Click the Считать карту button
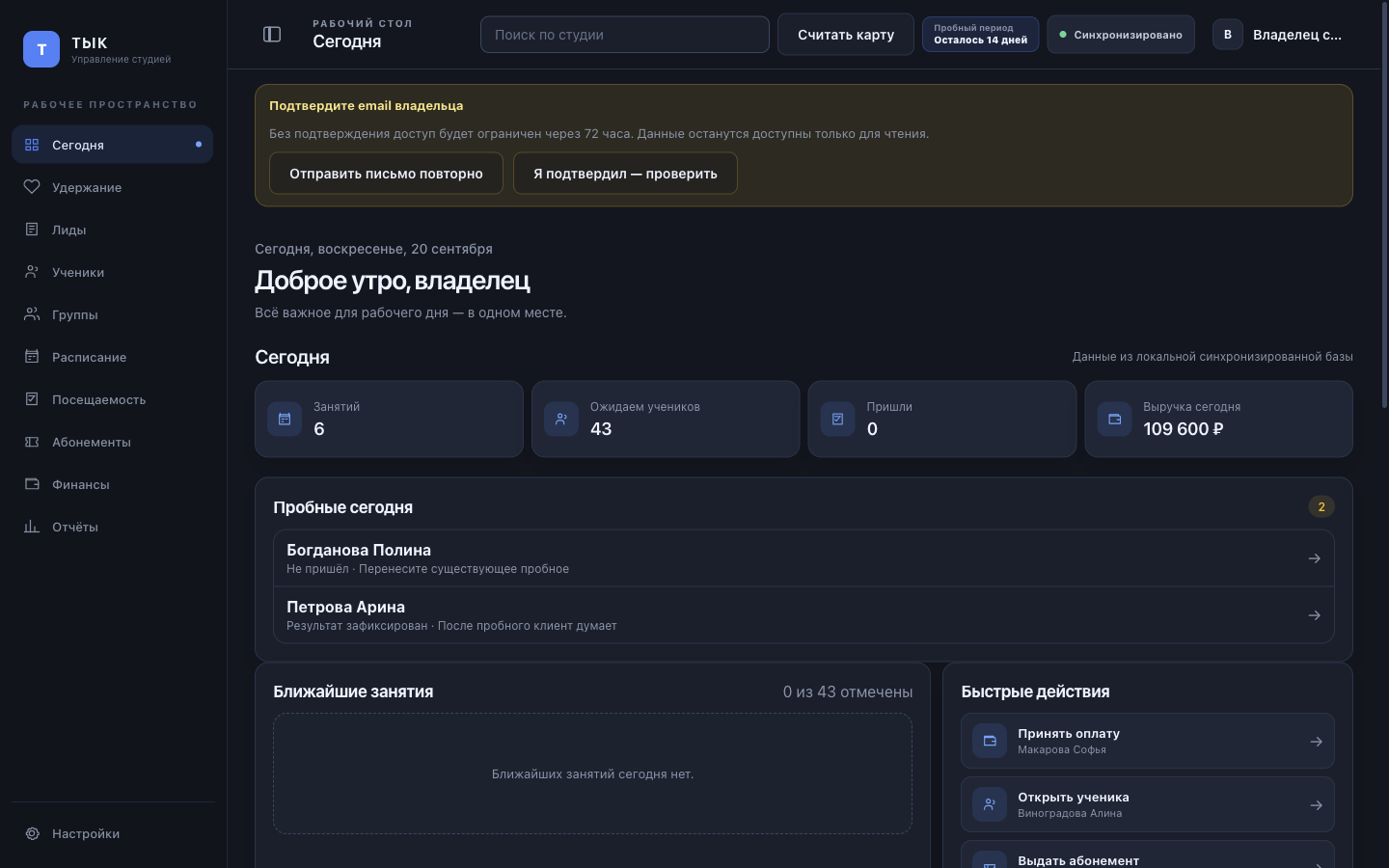 click(x=846, y=35)
